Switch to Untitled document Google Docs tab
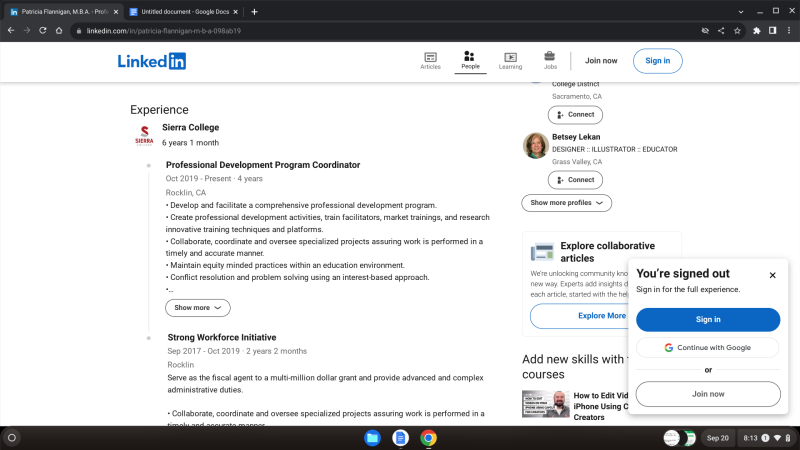Screen dimensions: 800x450 coord(184,12)
